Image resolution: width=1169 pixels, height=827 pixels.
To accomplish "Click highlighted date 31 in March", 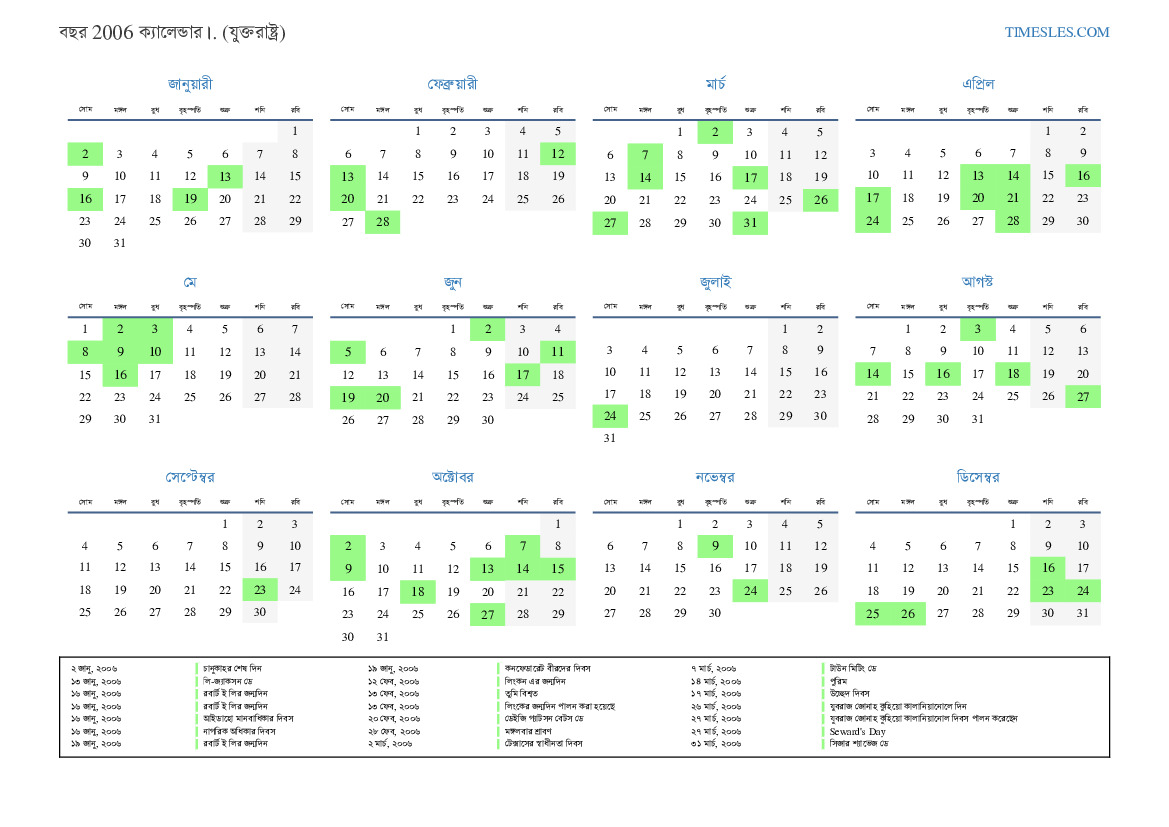I will 750,223.
